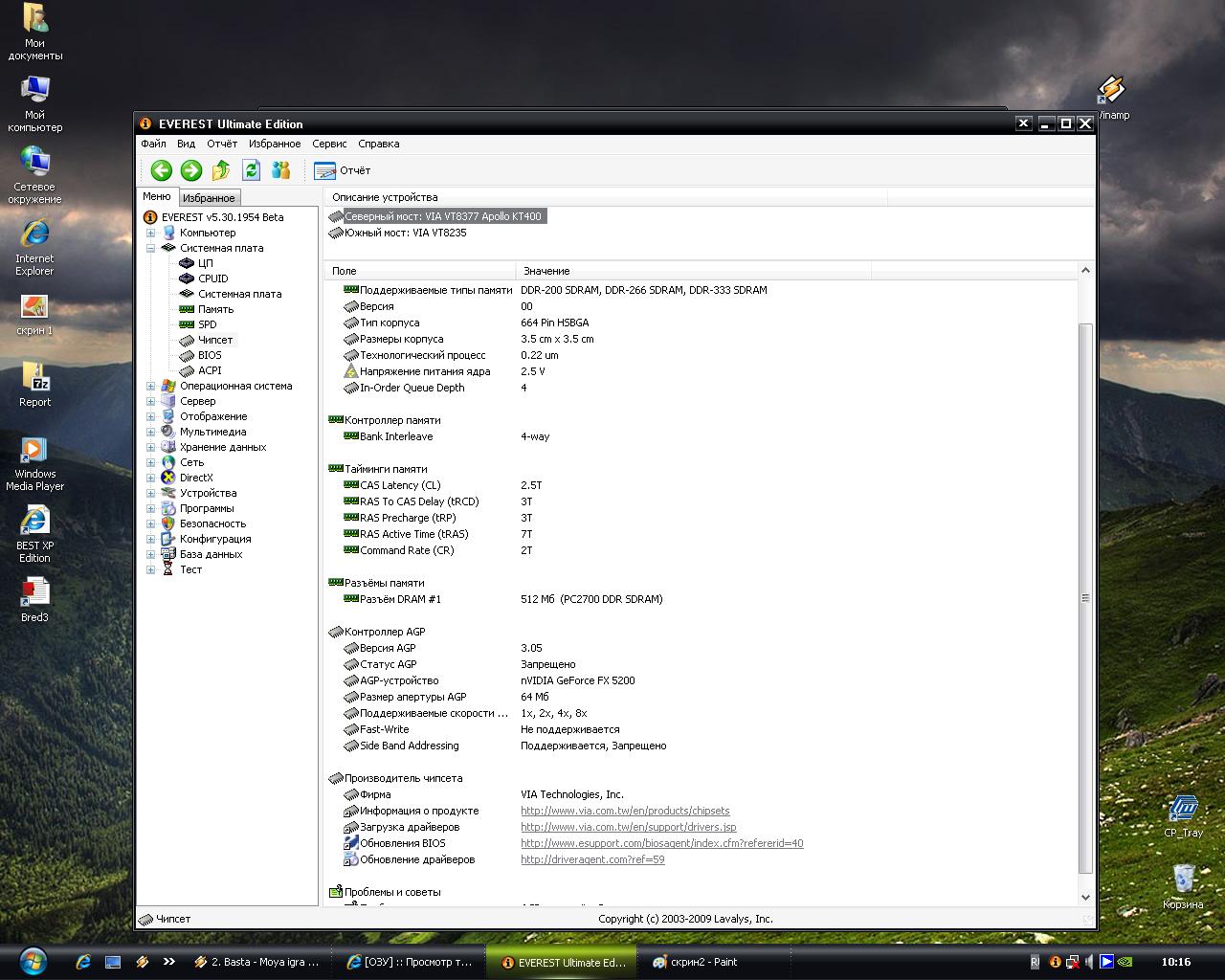Expand the Операционная система tree node

[150, 386]
